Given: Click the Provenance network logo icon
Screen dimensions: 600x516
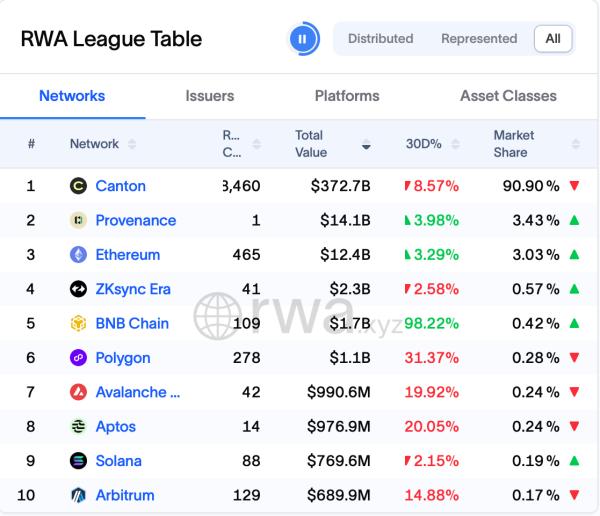Looking at the screenshot, I should (78, 220).
